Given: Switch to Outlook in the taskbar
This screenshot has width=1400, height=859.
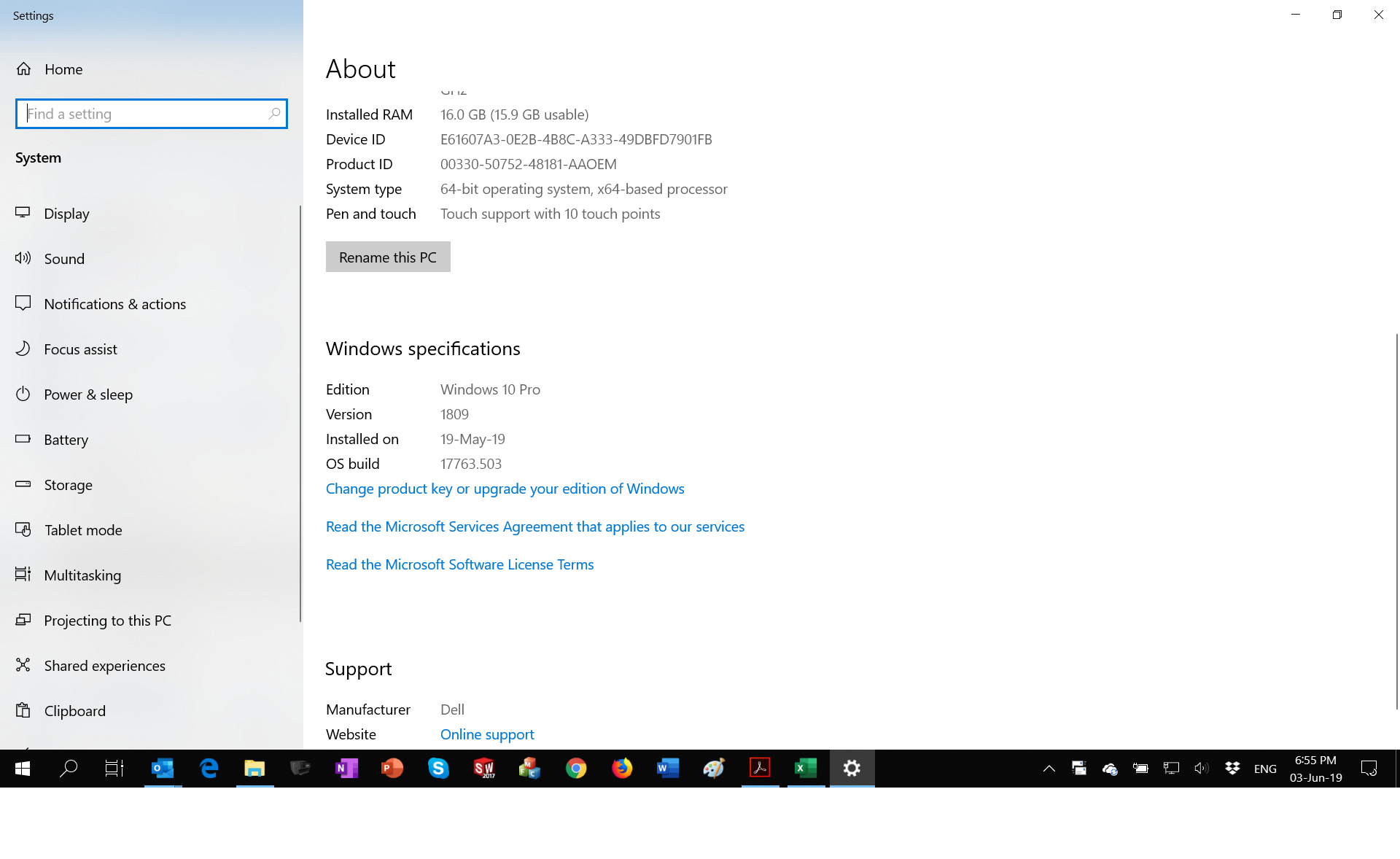Looking at the screenshot, I should (163, 768).
